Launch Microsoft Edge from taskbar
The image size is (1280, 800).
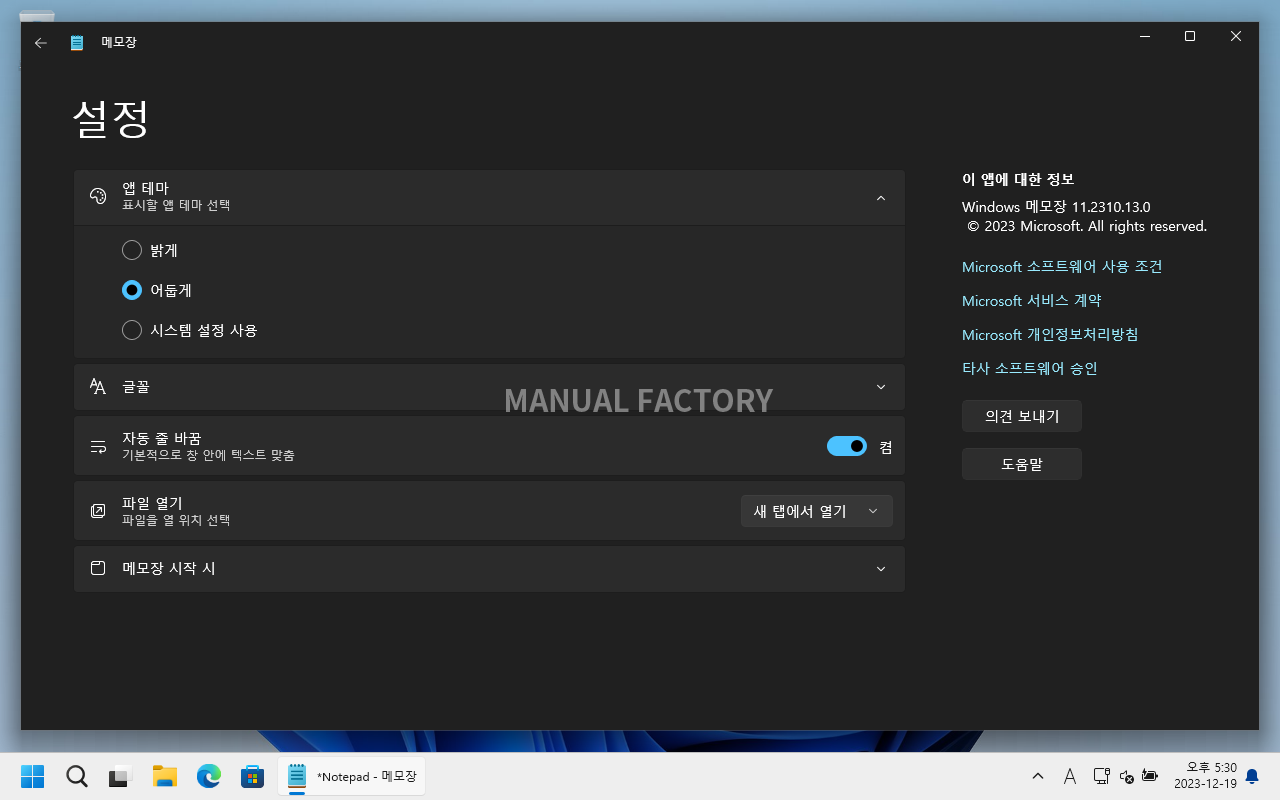pyautogui.click(x=208, y=776)
